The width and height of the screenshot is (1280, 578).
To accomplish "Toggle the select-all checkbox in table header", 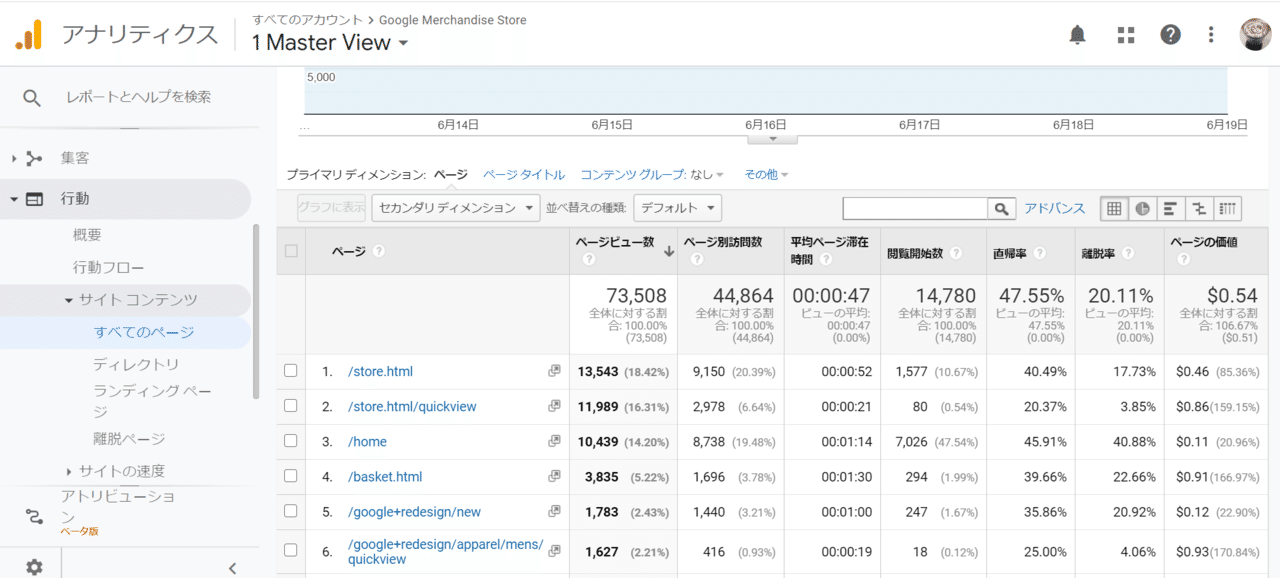I will 291,251.
